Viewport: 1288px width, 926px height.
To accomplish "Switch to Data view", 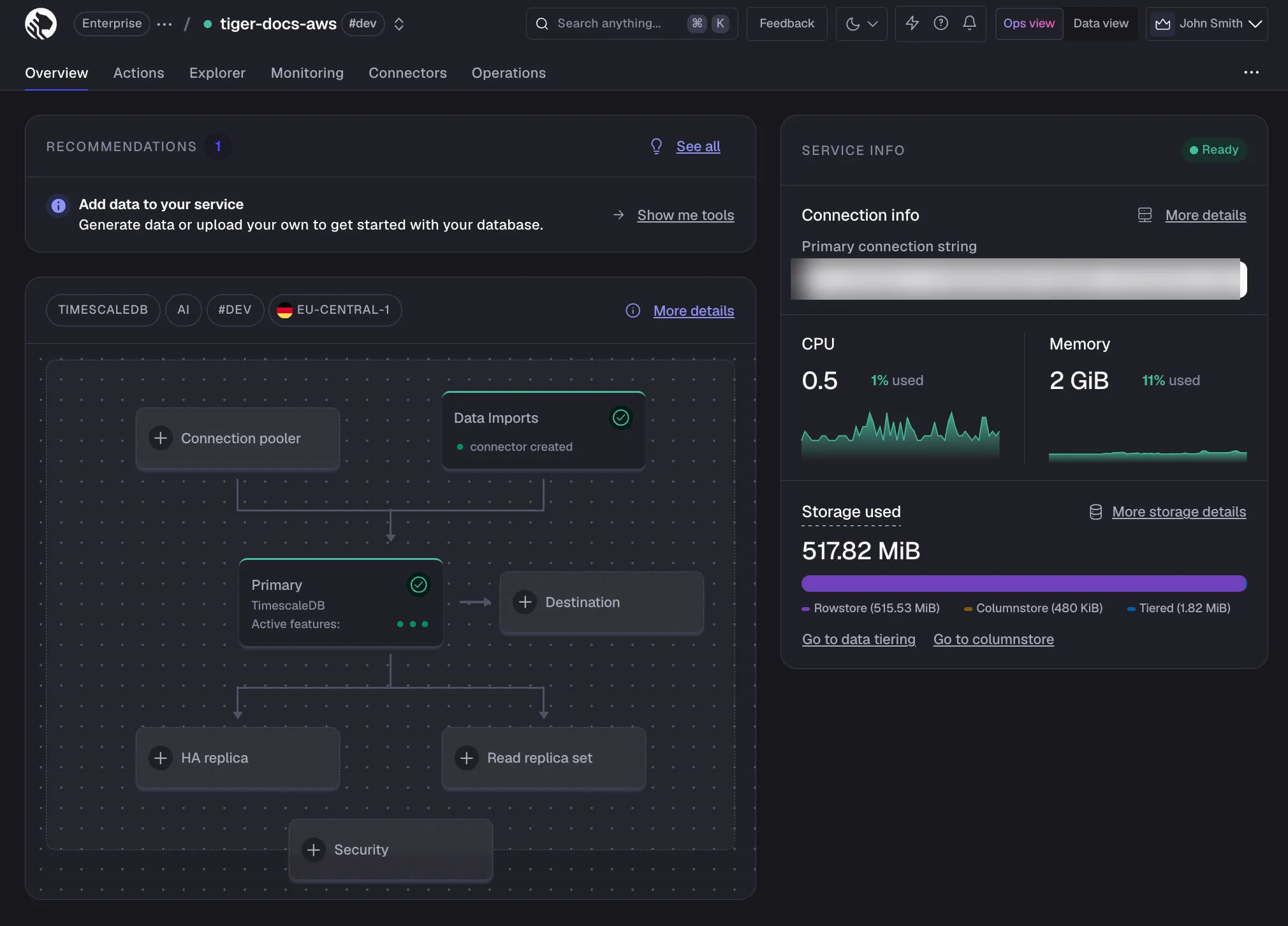I will tap(1101, 24).
